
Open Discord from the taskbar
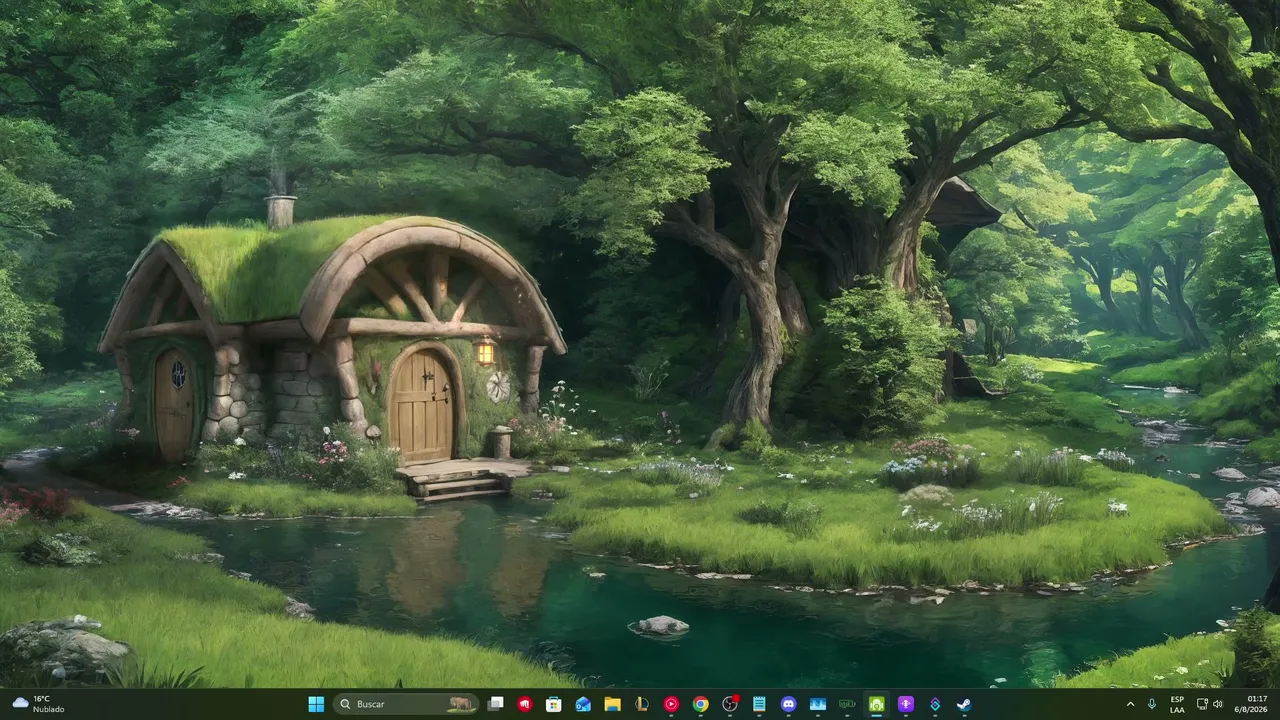click(788, 704)
